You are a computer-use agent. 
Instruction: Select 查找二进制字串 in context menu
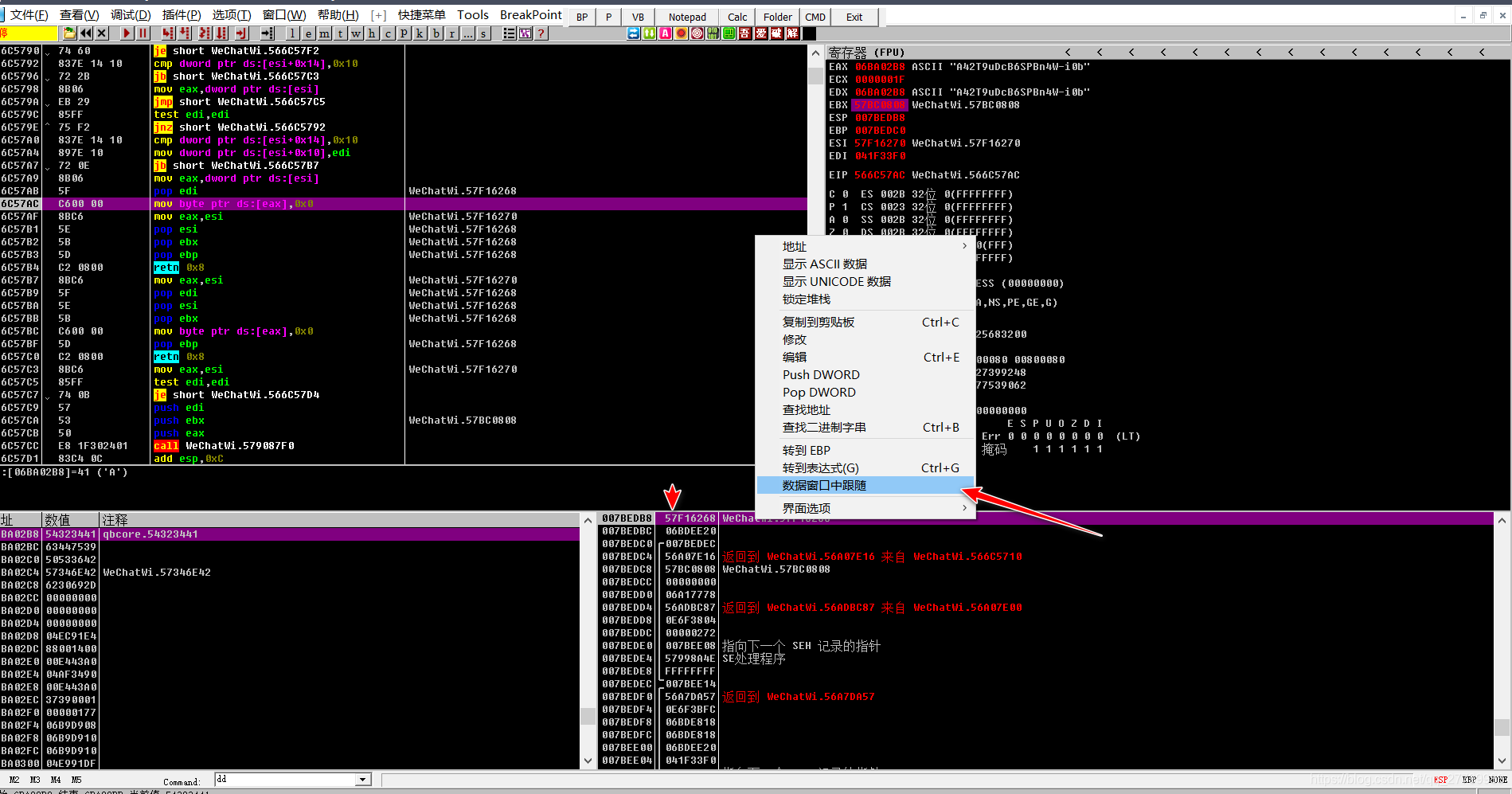(x=865, y=427)
